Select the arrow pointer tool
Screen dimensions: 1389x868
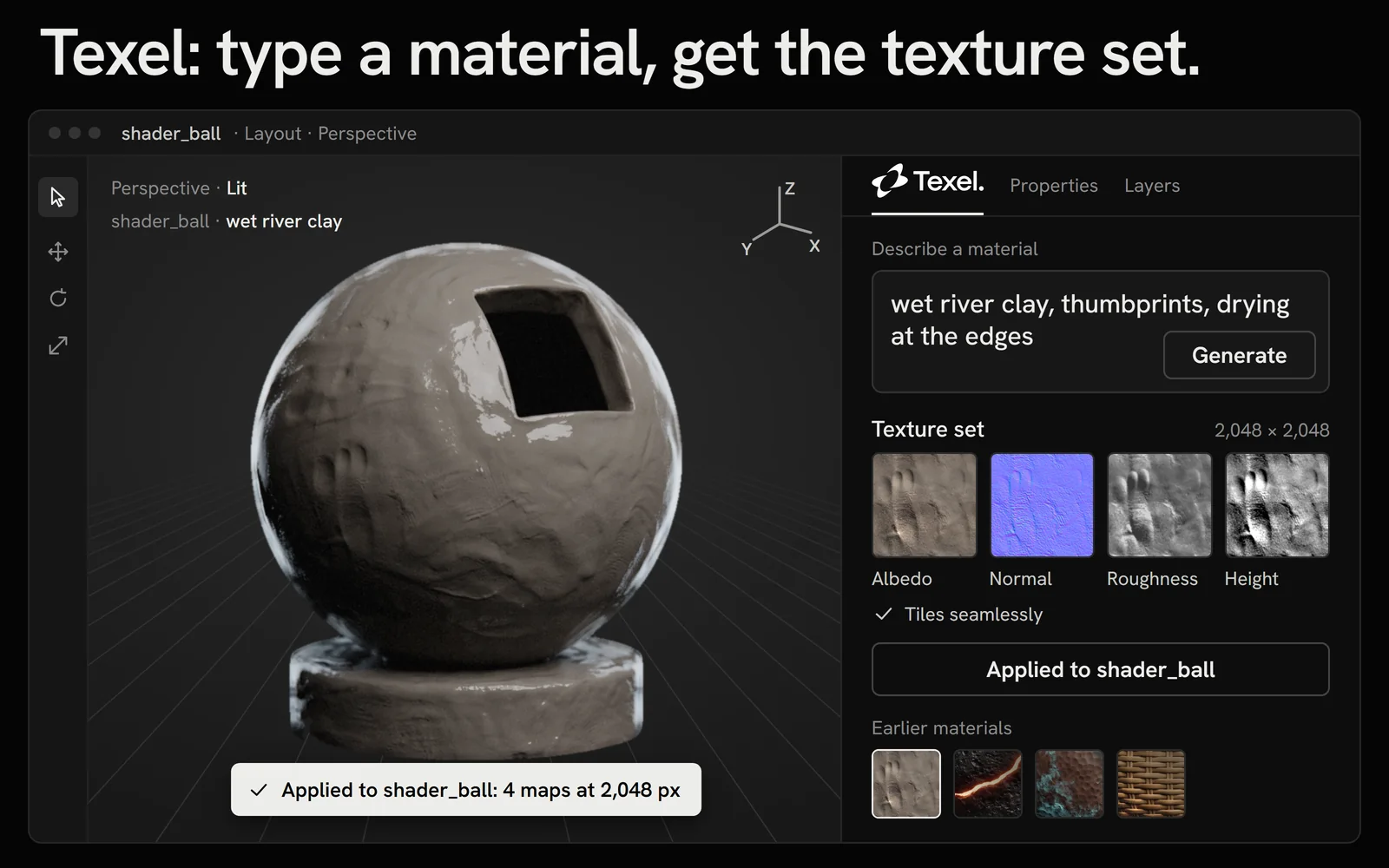coord(58,198)
